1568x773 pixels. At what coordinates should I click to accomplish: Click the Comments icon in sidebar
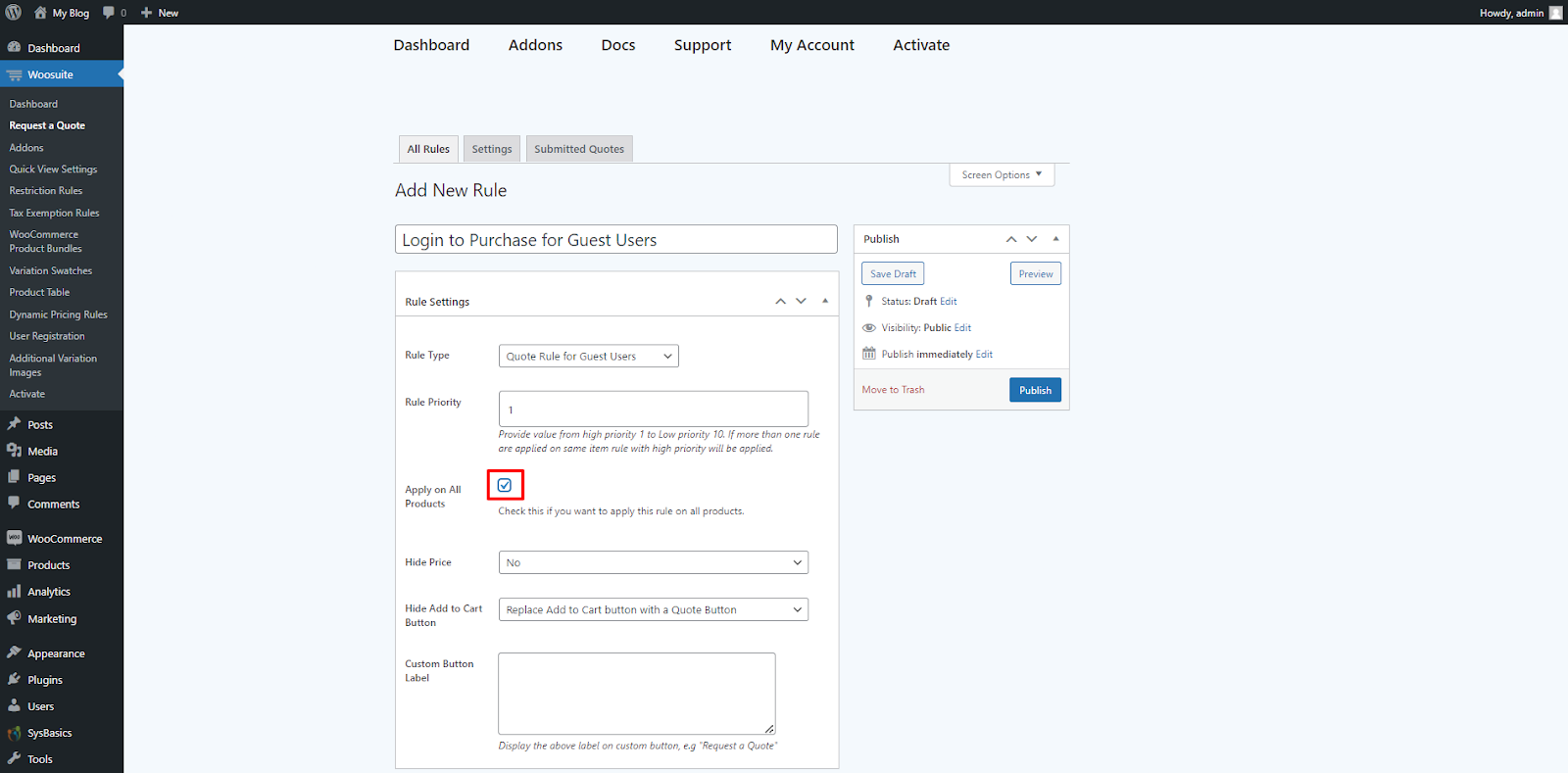(x=14, y=504)
